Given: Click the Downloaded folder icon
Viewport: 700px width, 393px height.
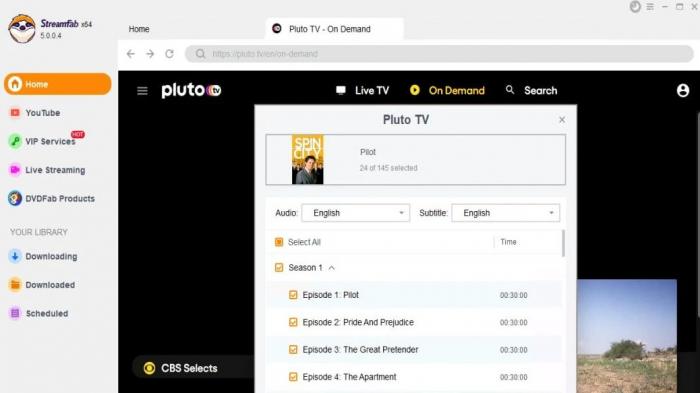Looking at the screenshot, I should (x=15, y=285).
